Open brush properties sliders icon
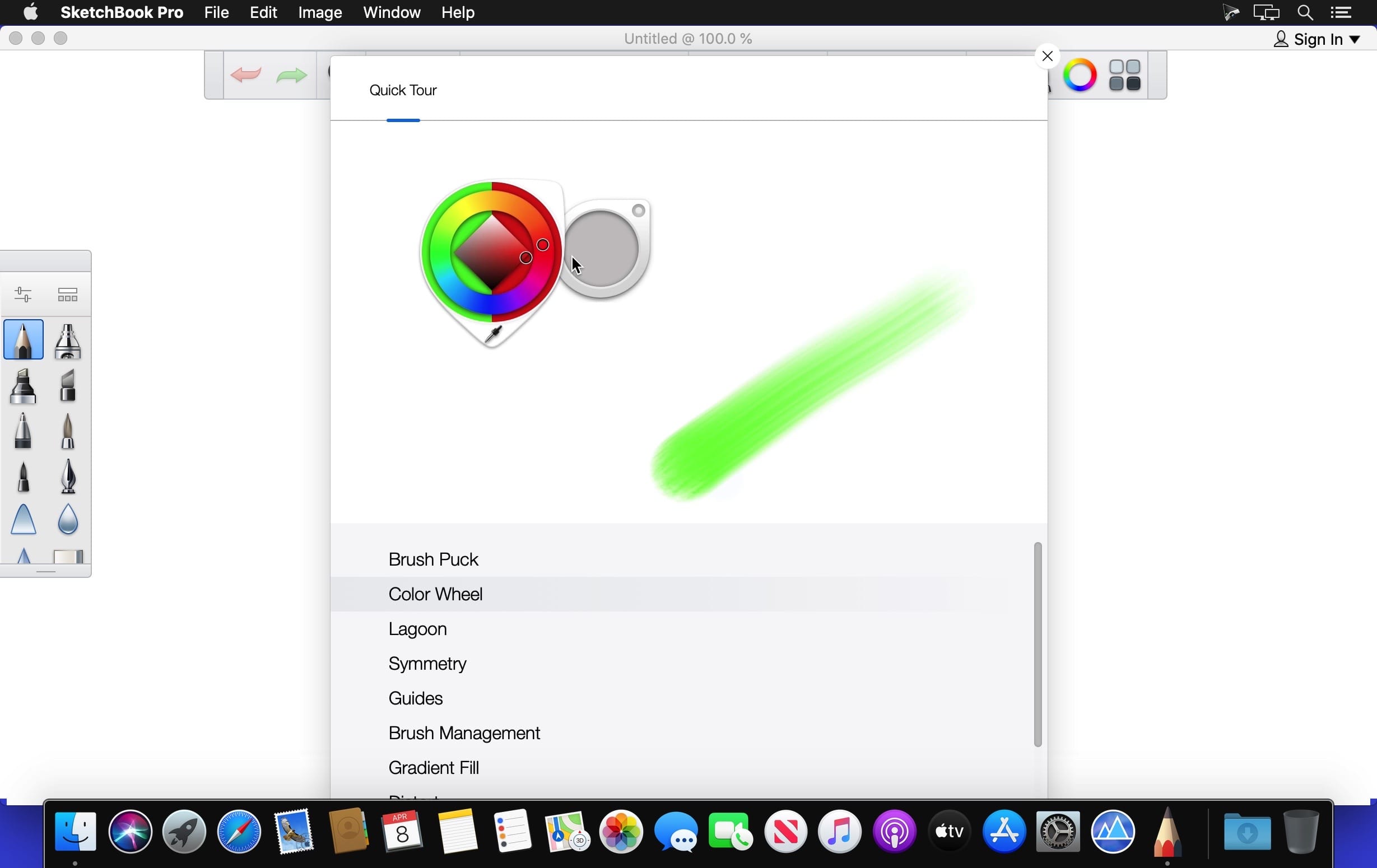The width and height of the screenshot is (1377, 868). [x=23, y=295]
